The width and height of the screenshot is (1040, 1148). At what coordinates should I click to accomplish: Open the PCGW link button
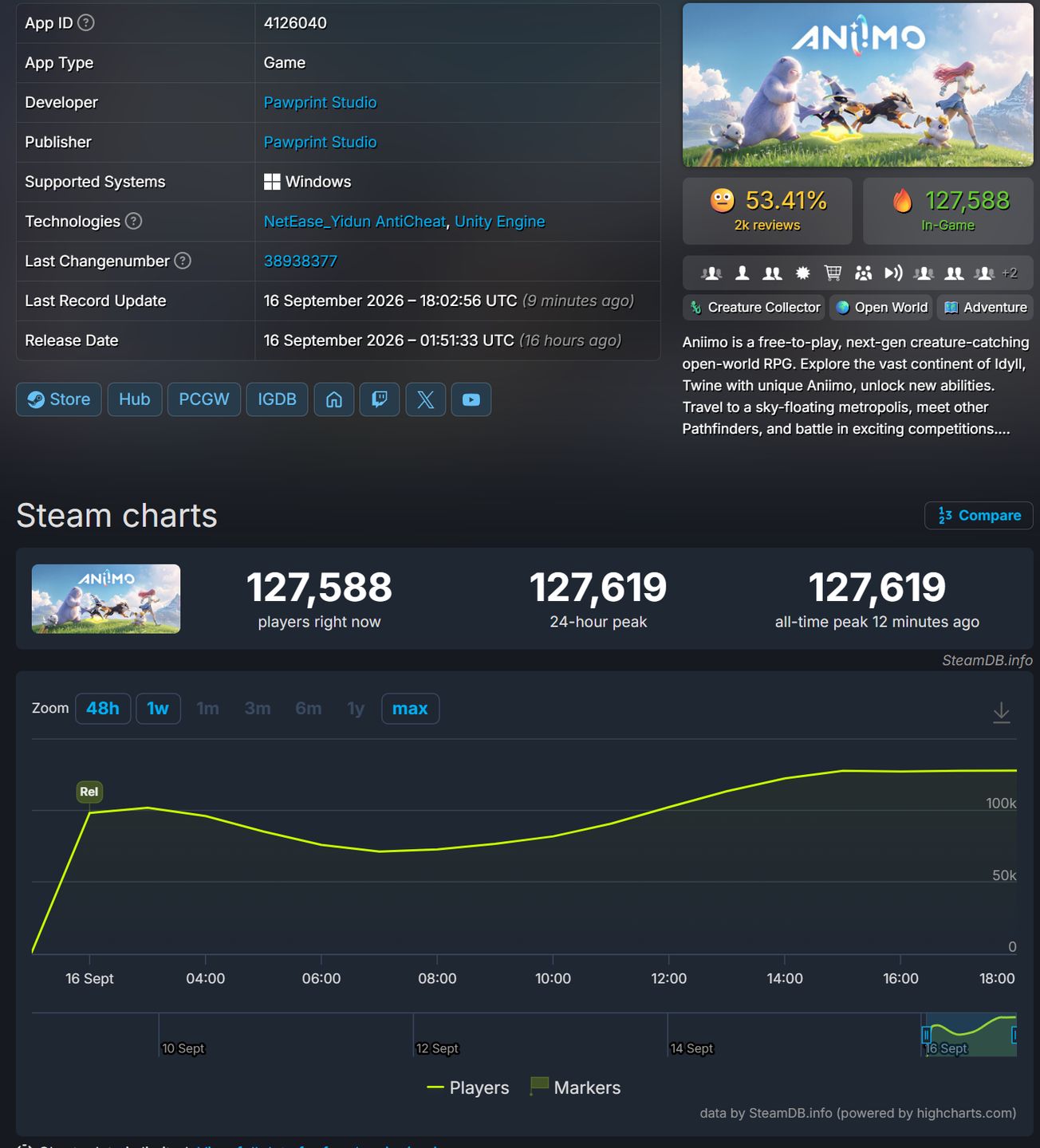(204, 399)
